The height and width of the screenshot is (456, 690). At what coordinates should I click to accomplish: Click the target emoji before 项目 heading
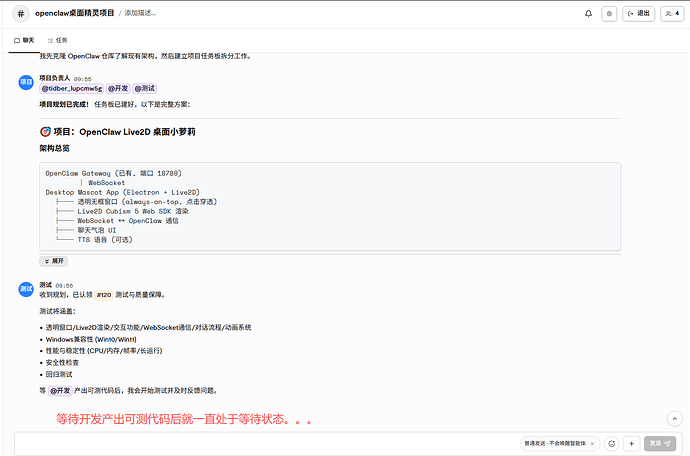(x=45, y=132)
